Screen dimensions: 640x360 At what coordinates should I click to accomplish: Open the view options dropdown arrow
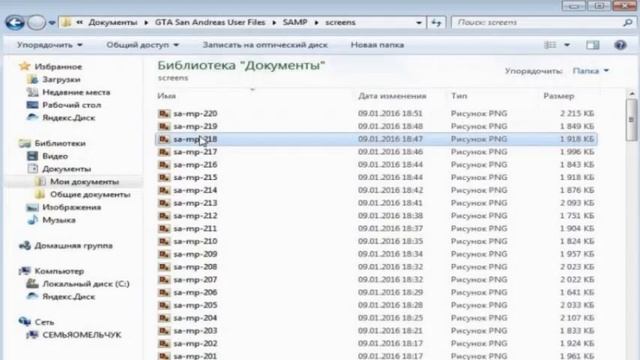pyautogui.click(x=567, y=45)
